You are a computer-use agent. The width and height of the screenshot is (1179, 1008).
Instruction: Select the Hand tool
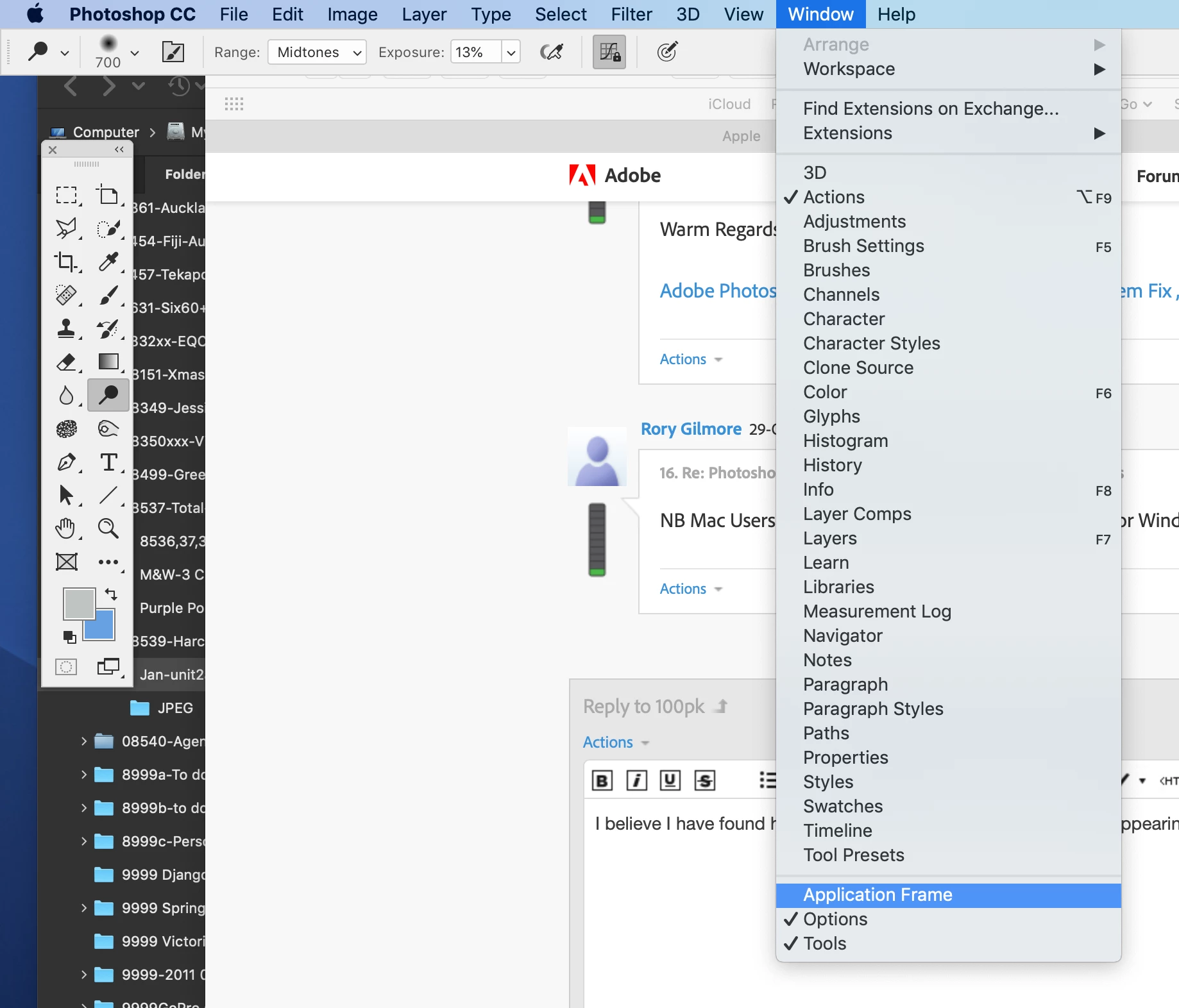(x=66, y=528)
